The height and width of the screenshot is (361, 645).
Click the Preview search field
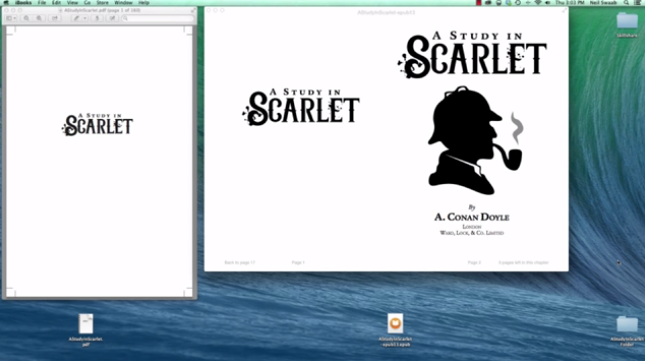pos(157,18)
